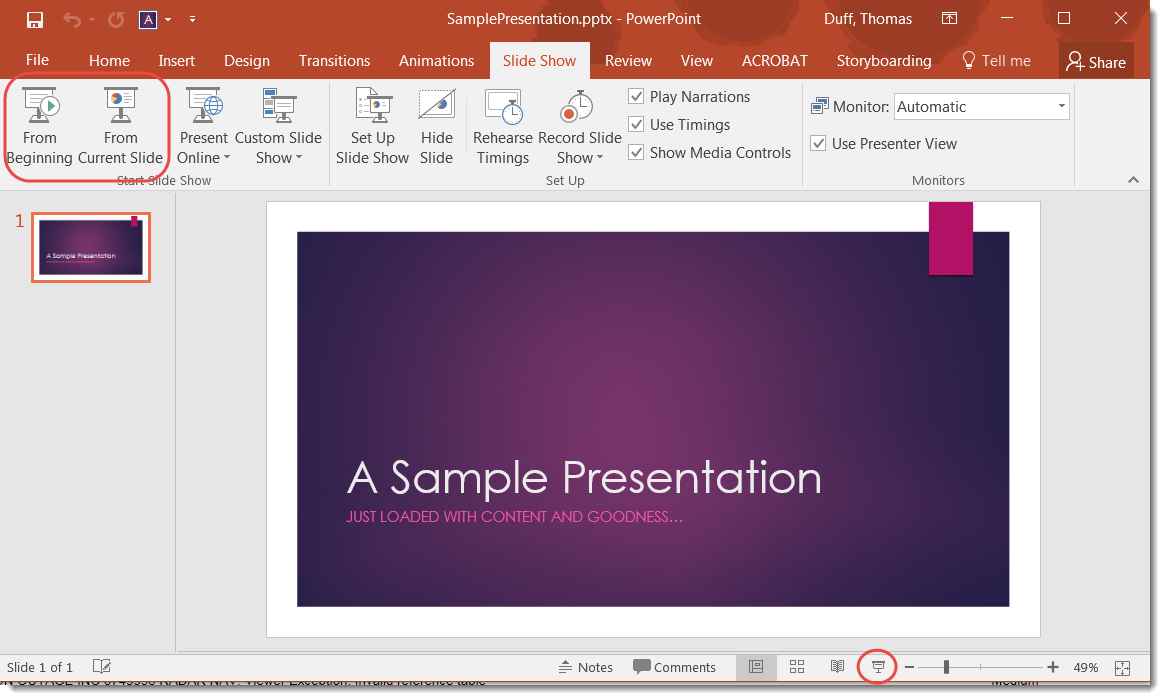Click Slide 1 of 1 indicator
1165x700 pixels.
tap(40, 667)
